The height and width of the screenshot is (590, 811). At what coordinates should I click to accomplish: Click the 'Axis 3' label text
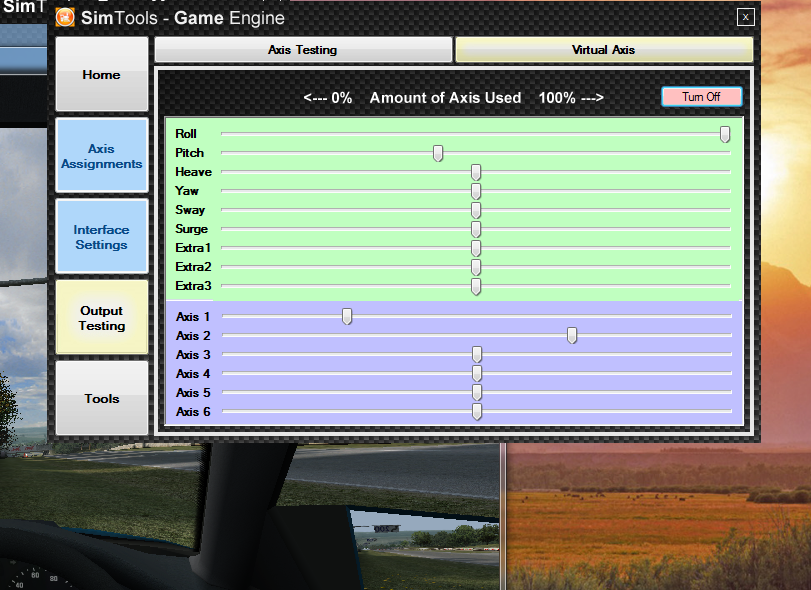[x=193, y=355]
